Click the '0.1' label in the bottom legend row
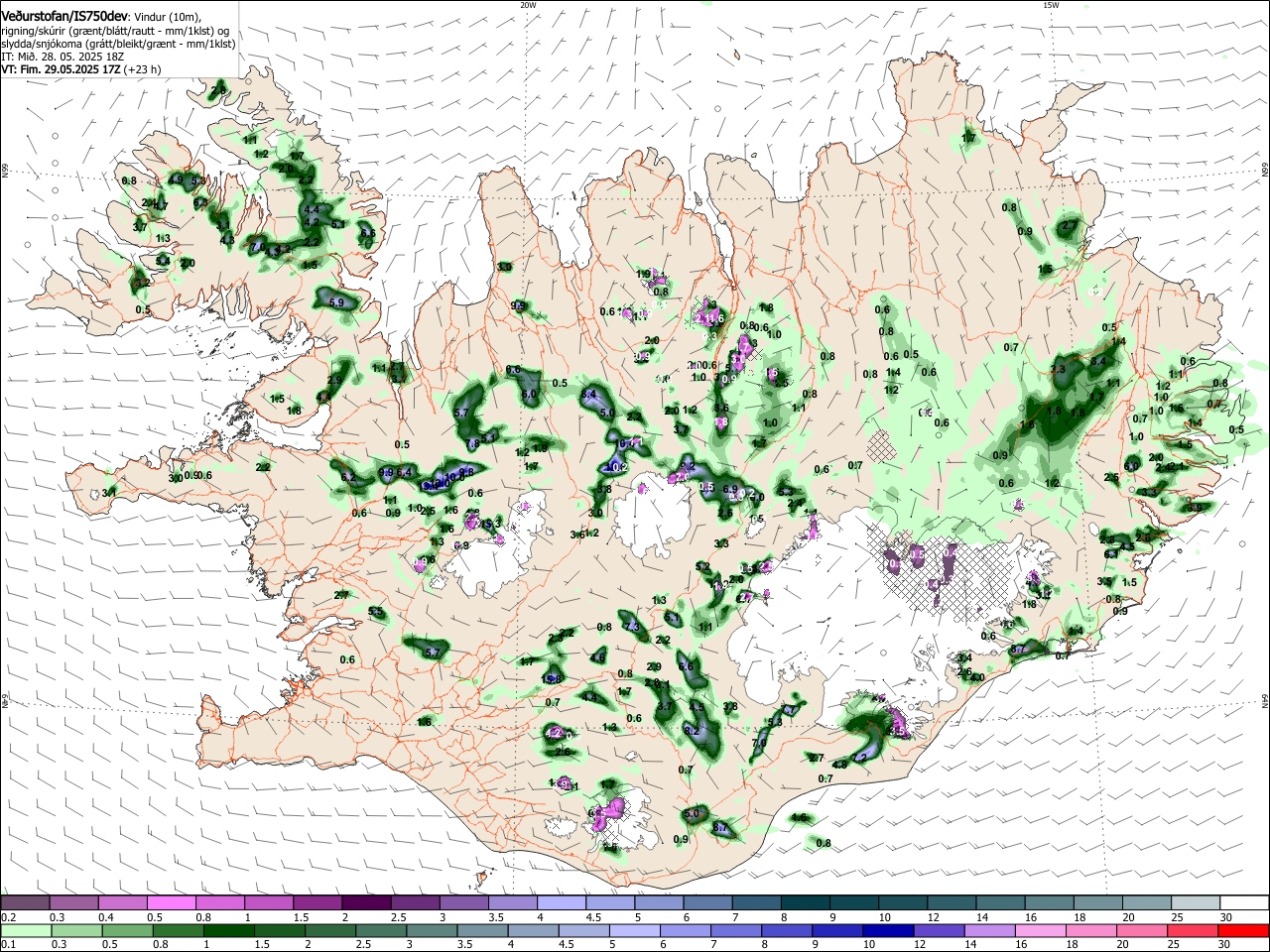Viewport: 1270px width, 952px height. click(x=9, y=945)
